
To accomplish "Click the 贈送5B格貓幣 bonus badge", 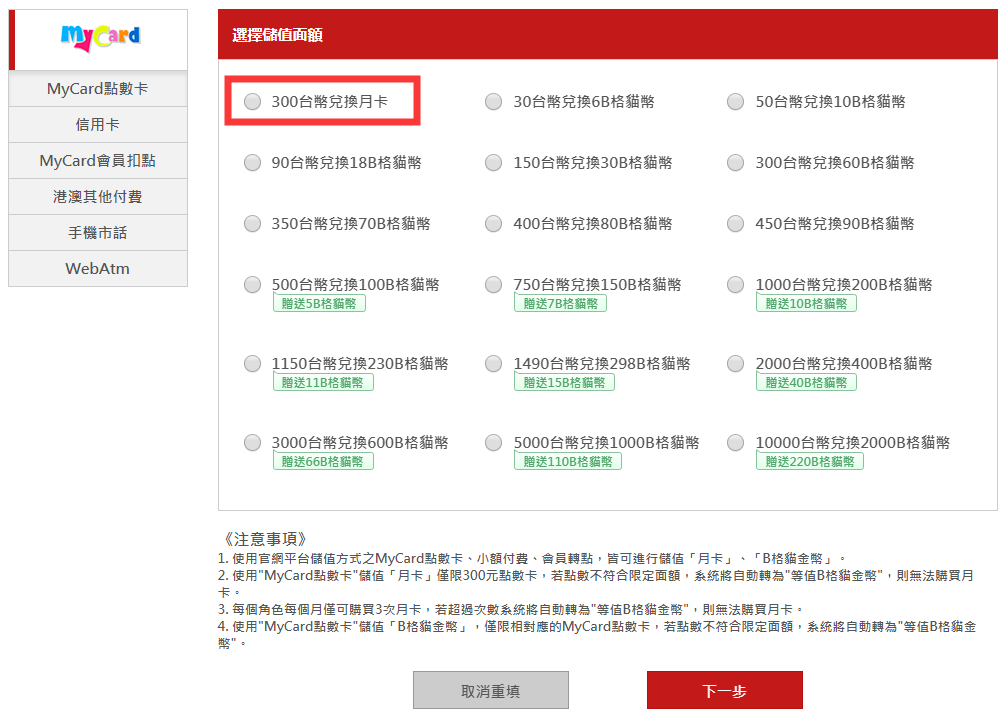I will tap(319, 303).
